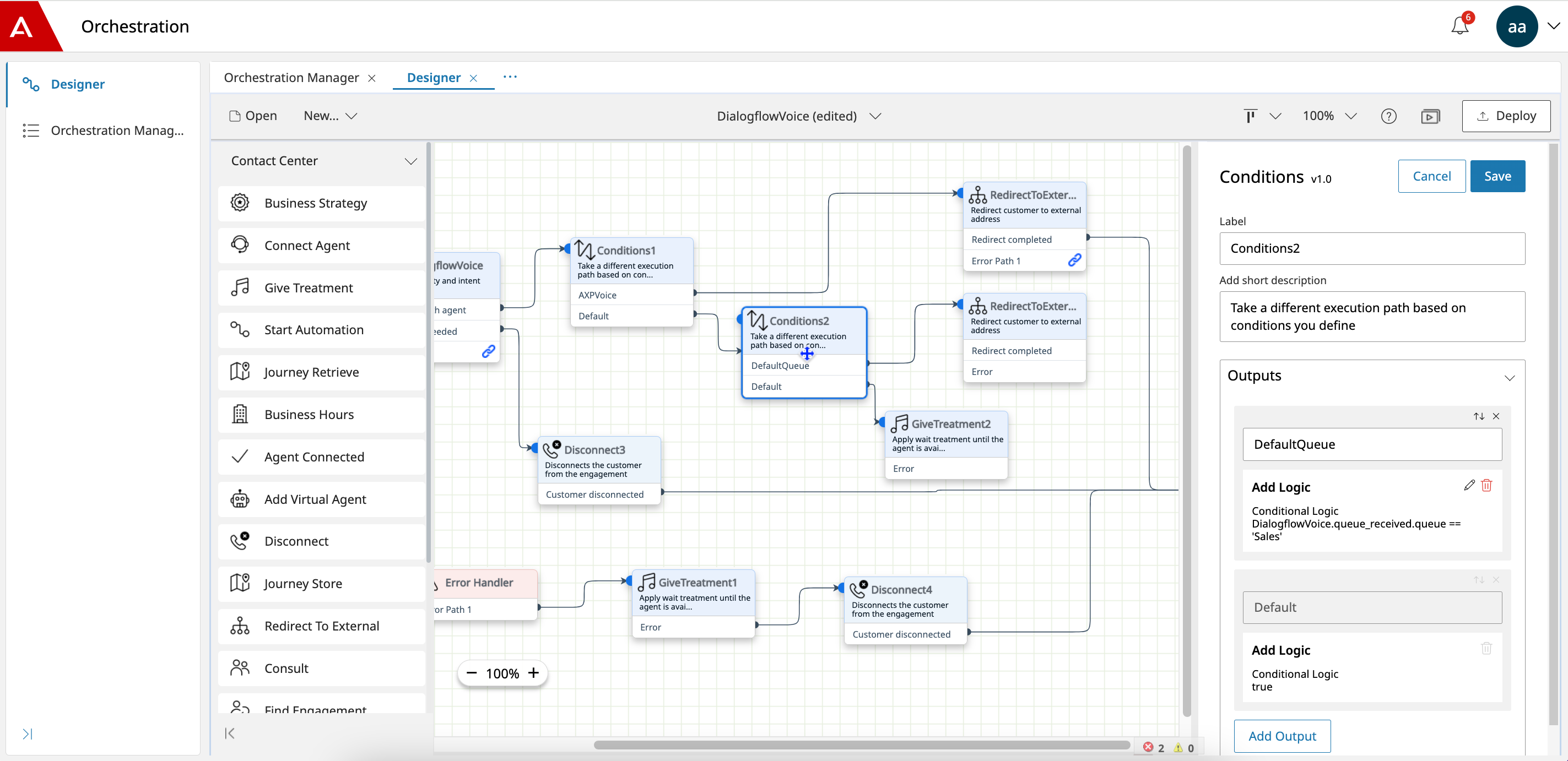Open the aa user avatar menu
This screenshot has width=1568, height=761.
[x=1516, y=26]
